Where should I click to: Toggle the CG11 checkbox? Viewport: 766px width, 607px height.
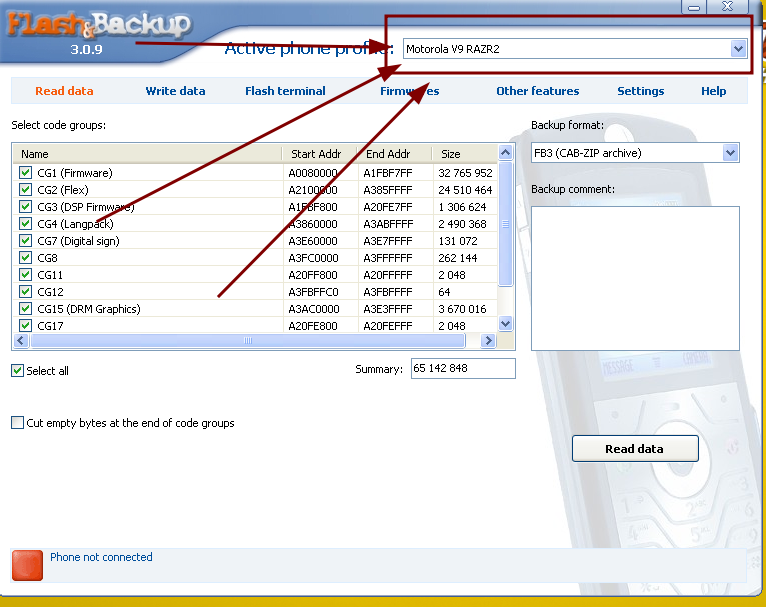click(x=25, y=275)
